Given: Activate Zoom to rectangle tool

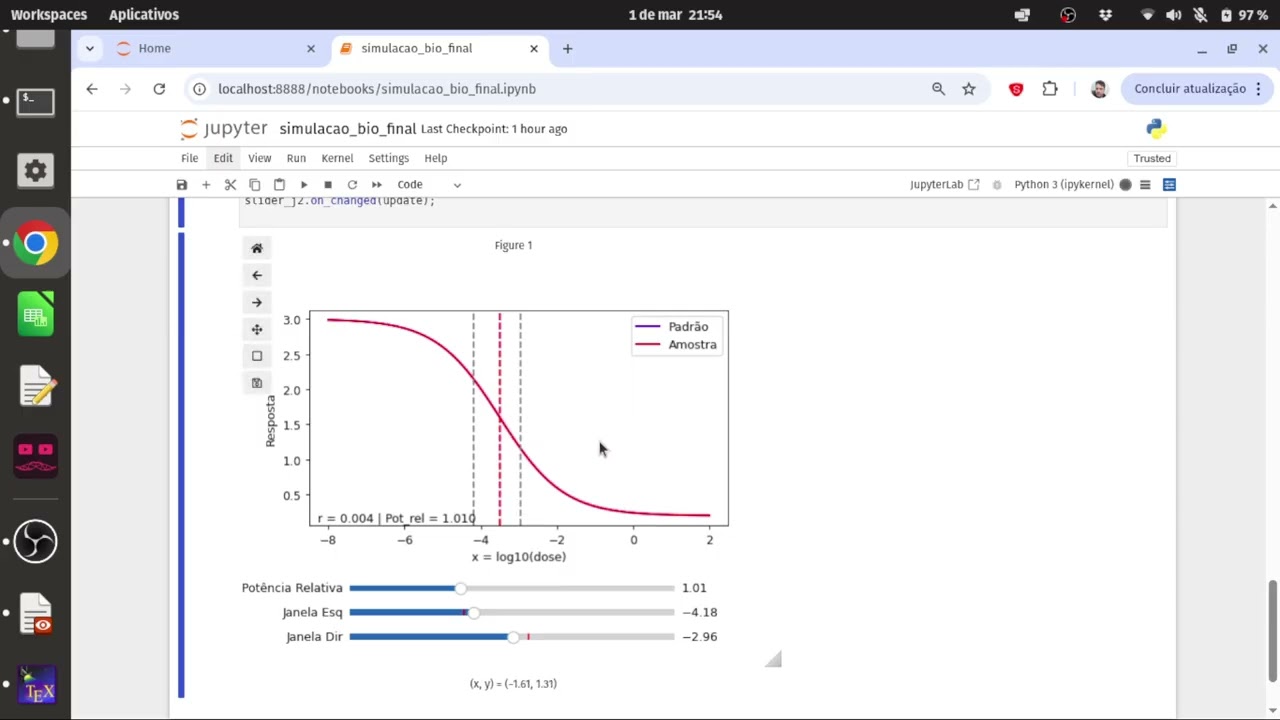Looking at the screenshot, I should [257, 356].
